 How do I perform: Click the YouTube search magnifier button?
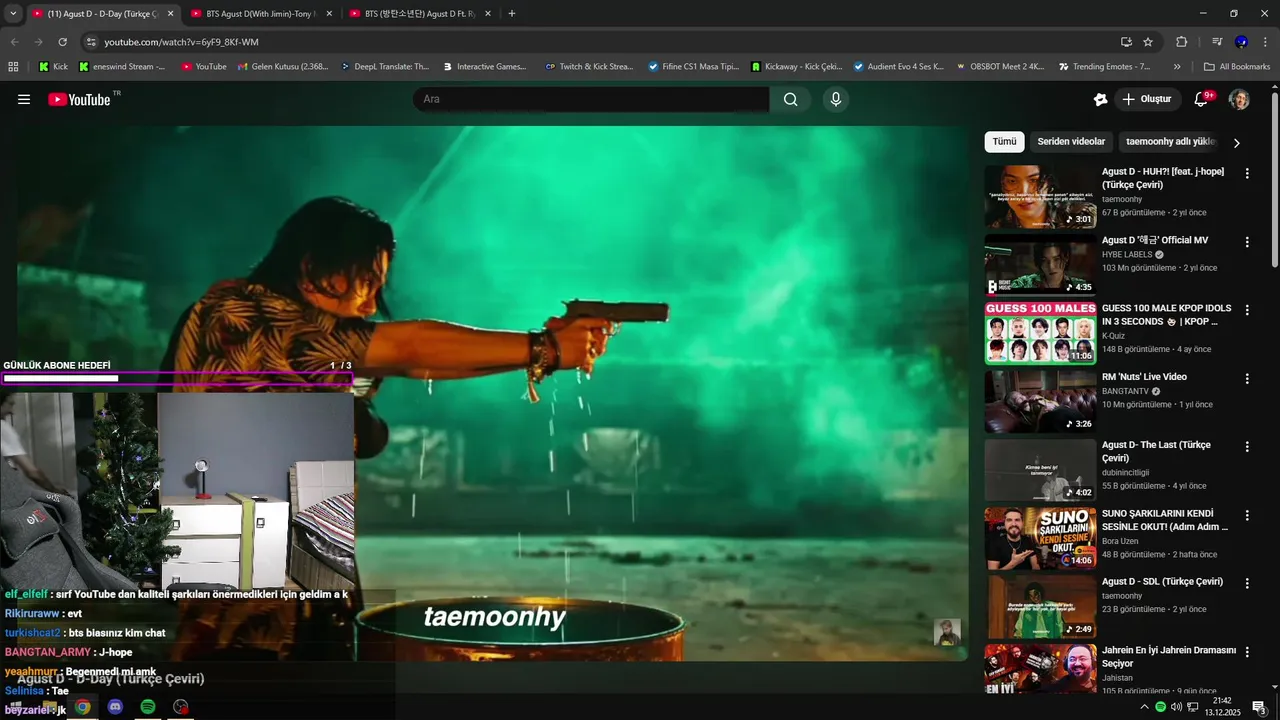coord(790,99)
